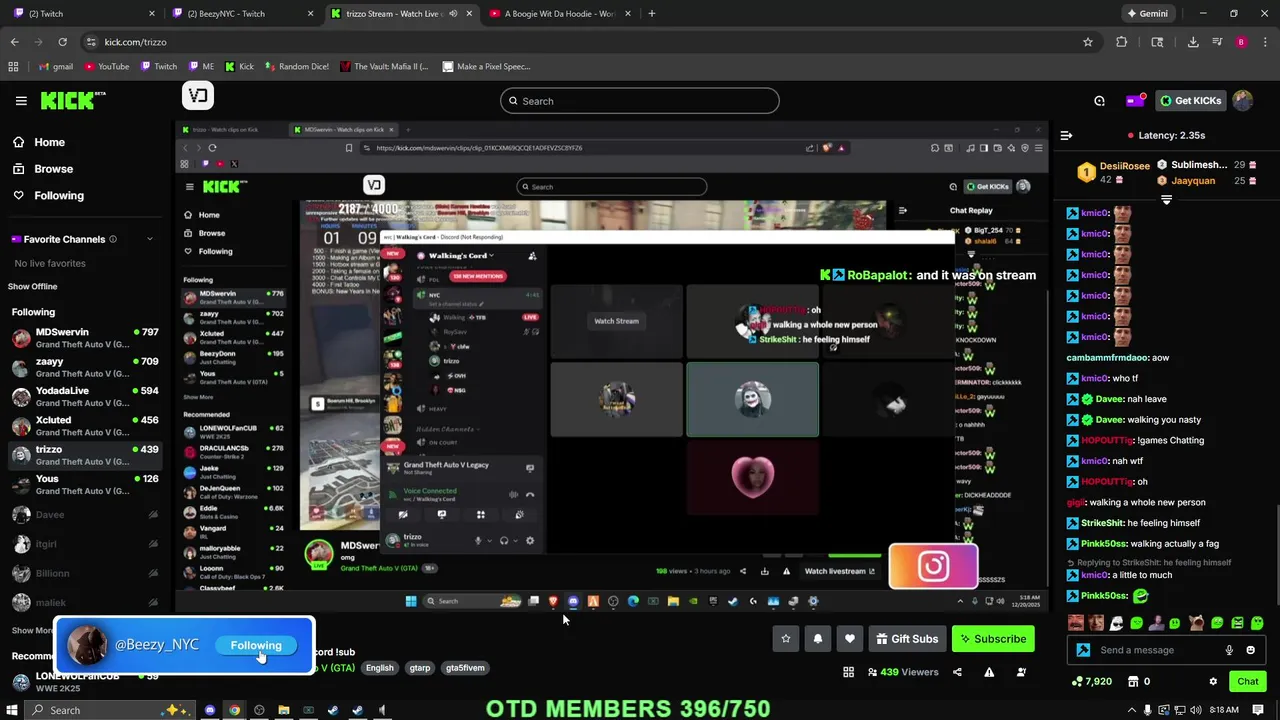Click the Home icon in the Kick sidebar
This screenshot has width=1280, height=720.
tap(19, 142)
